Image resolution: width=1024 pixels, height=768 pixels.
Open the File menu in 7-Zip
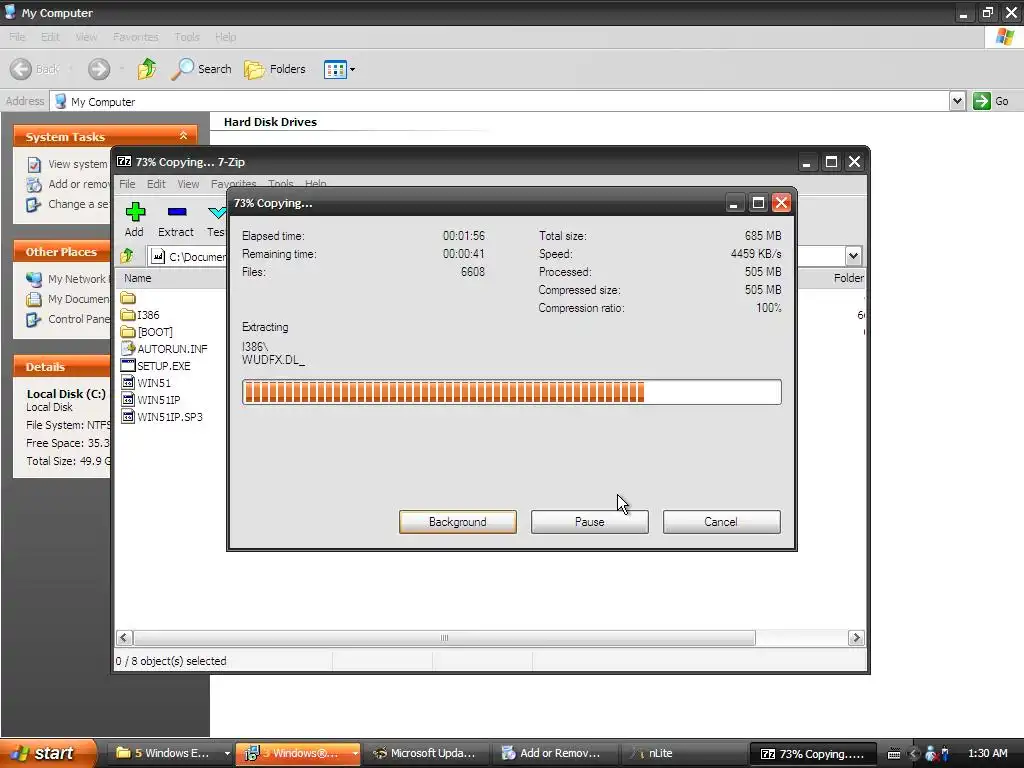tap(127, 184)
